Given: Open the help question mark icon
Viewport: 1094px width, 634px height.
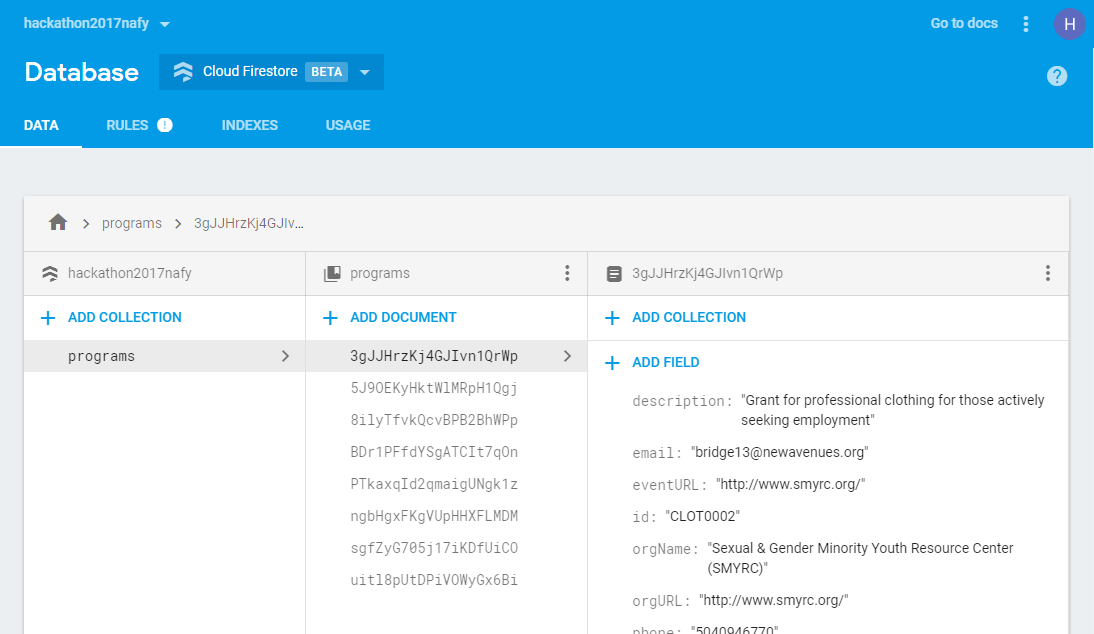Looking at the screenshot, I should (x=1057, y=75).
